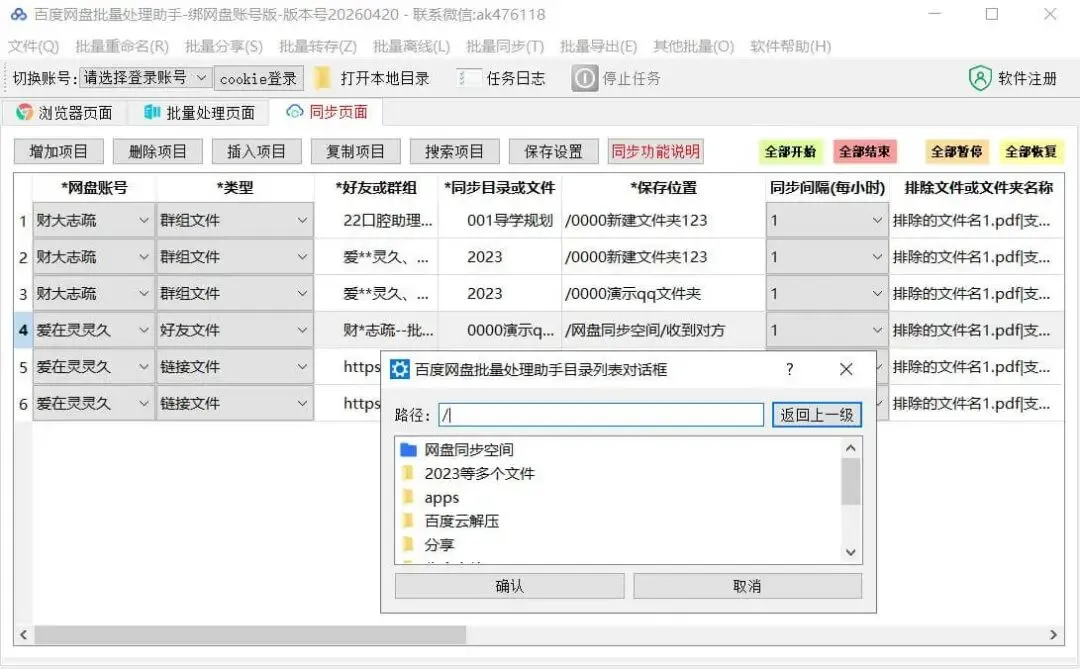
Task: Click the row 4 number header
Action: (x=23, y=330)
